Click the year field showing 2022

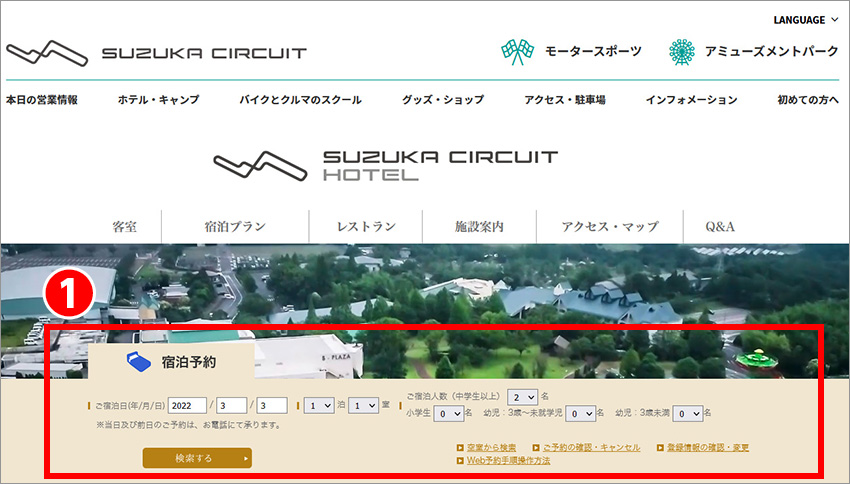[187, 405]
